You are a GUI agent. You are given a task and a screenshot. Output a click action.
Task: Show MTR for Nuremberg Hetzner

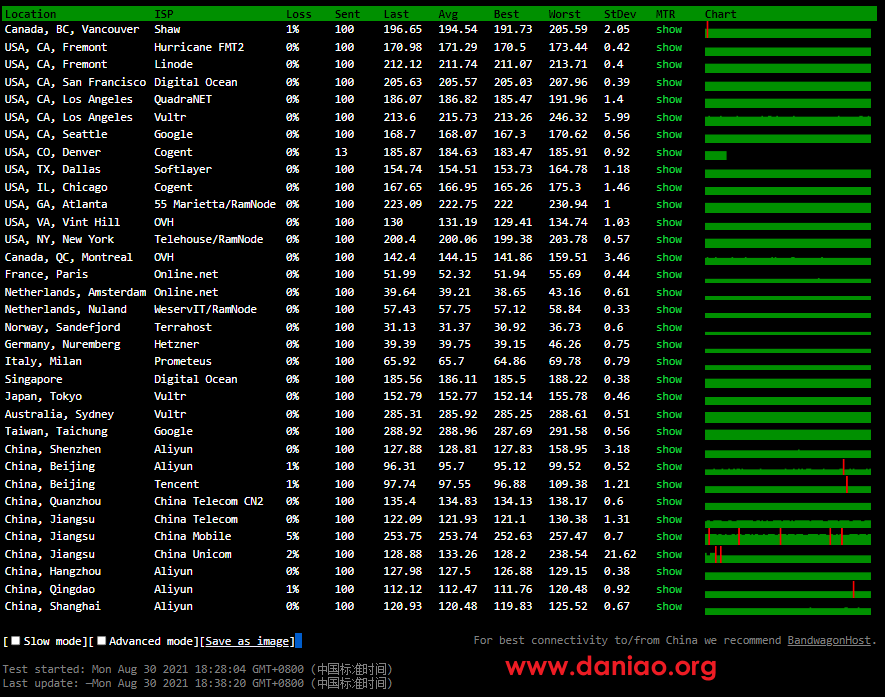click(669, 344)
